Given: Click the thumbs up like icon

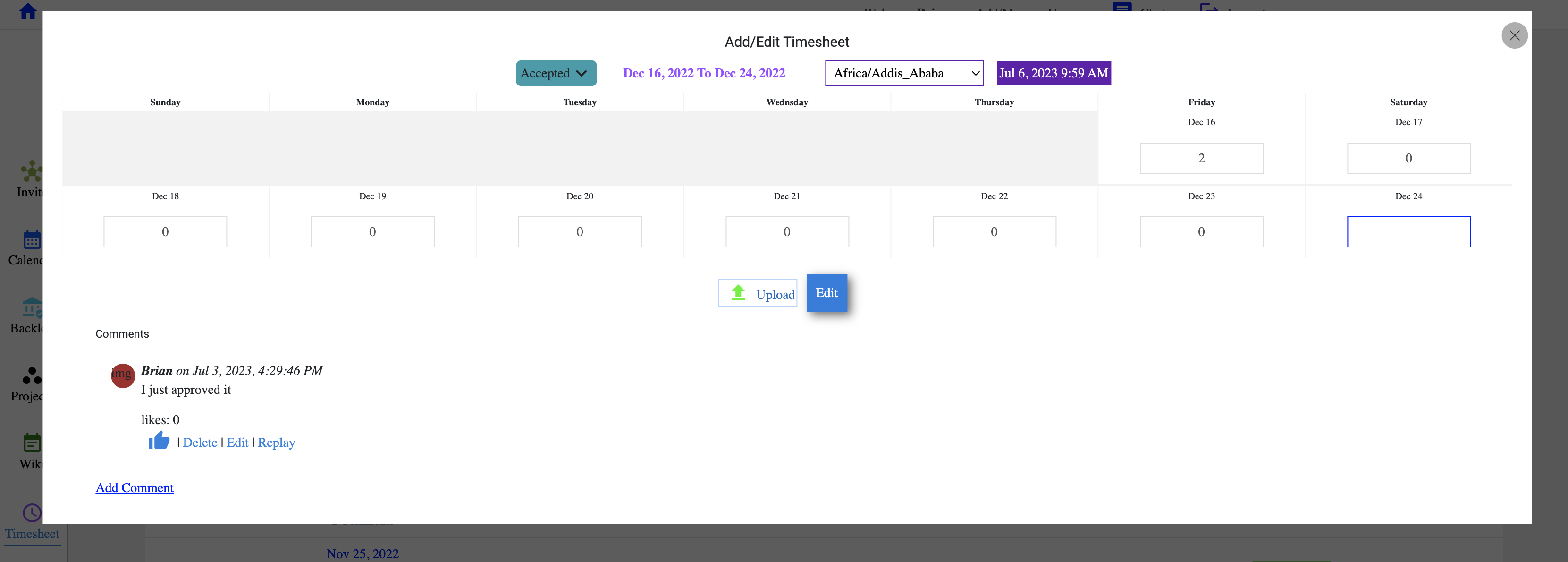Looking at the screenshot, I should coord(159,440).
